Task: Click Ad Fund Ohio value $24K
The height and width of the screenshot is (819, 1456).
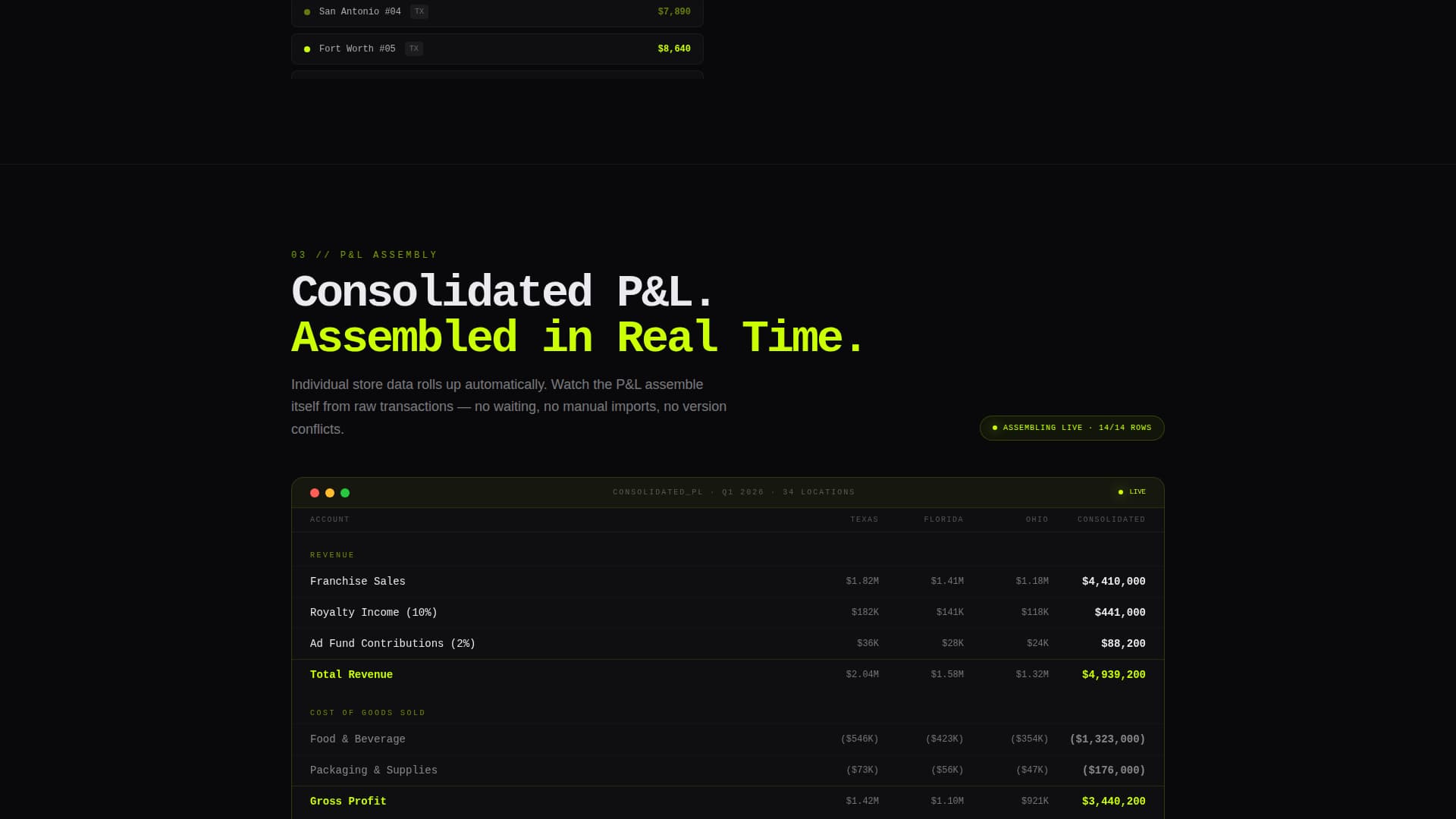Action: 1037,644
